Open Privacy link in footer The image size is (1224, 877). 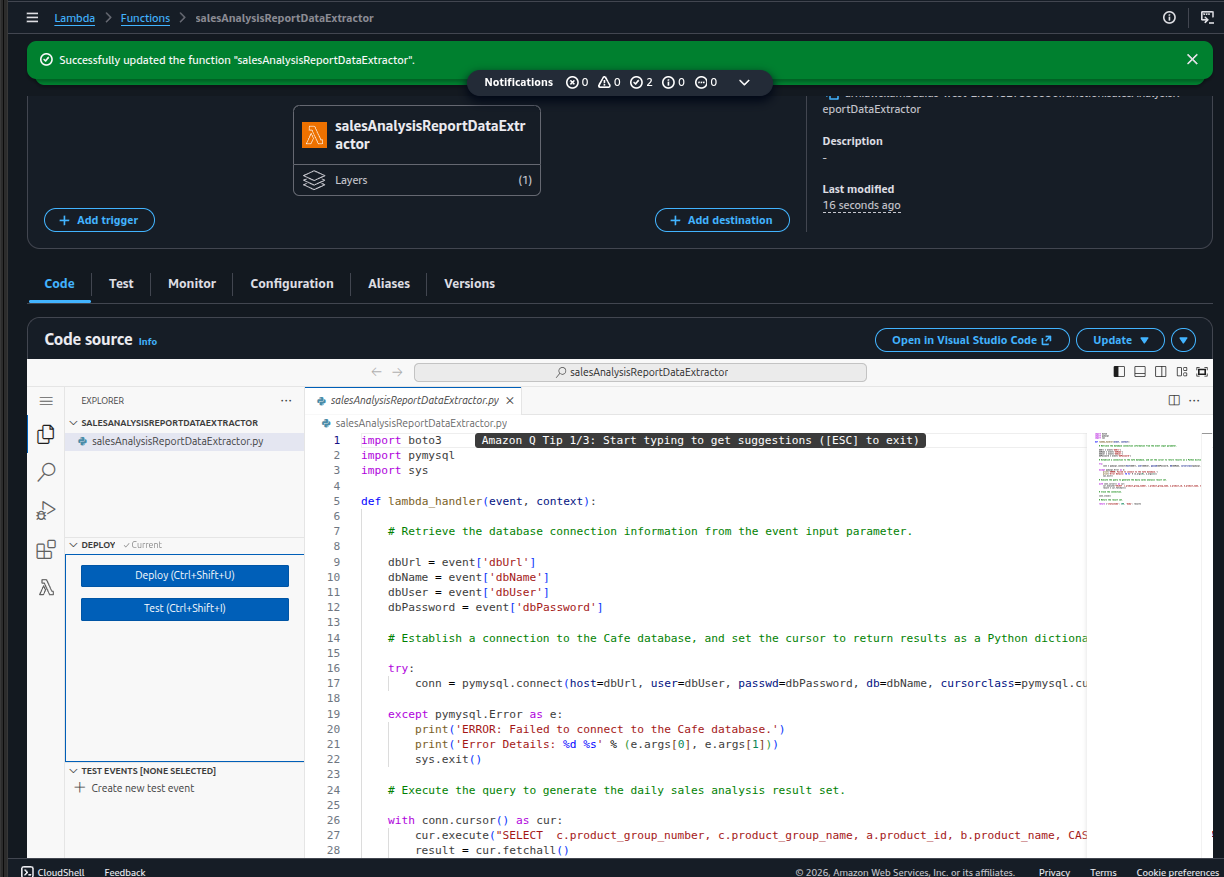1054,872
